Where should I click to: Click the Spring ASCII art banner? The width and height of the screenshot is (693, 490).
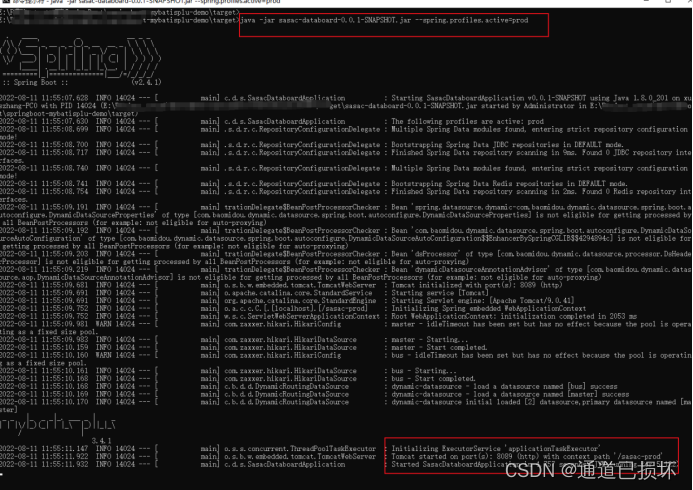[80, 57]
